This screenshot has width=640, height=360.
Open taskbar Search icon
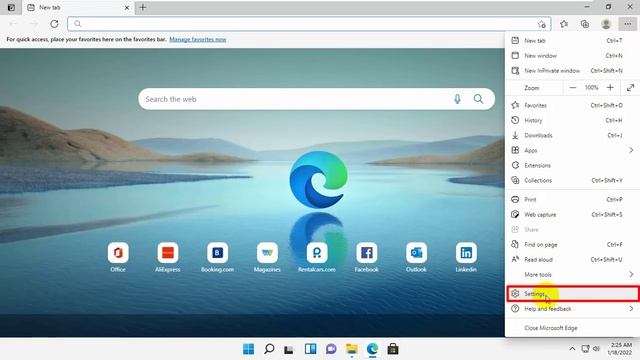(x=269, y=349)
